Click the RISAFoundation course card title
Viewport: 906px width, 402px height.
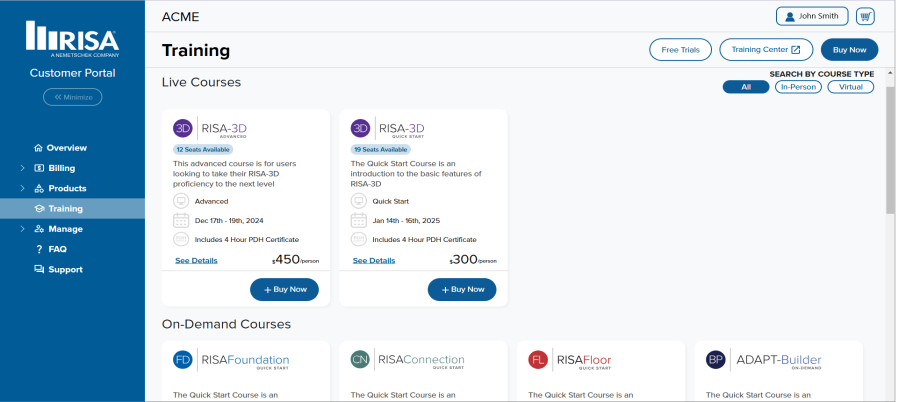[245, 361]
